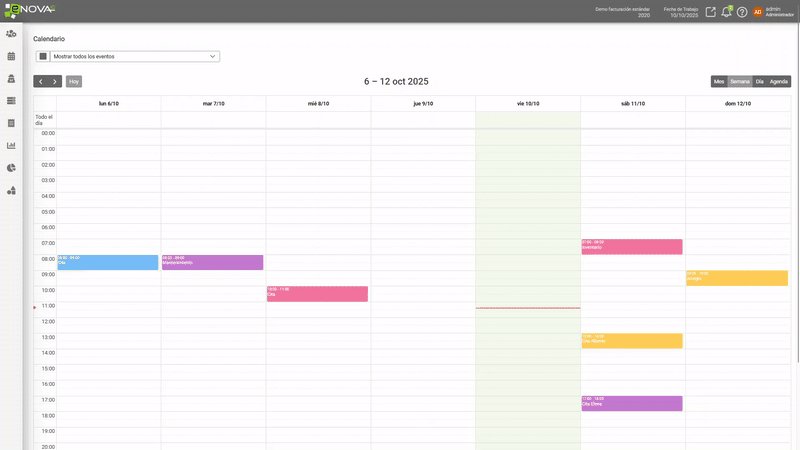Image resolution: width=800 pixels, height=450 pixels.
Task: Click the calendar icon in the sidebar
Action: click(11, 56)
